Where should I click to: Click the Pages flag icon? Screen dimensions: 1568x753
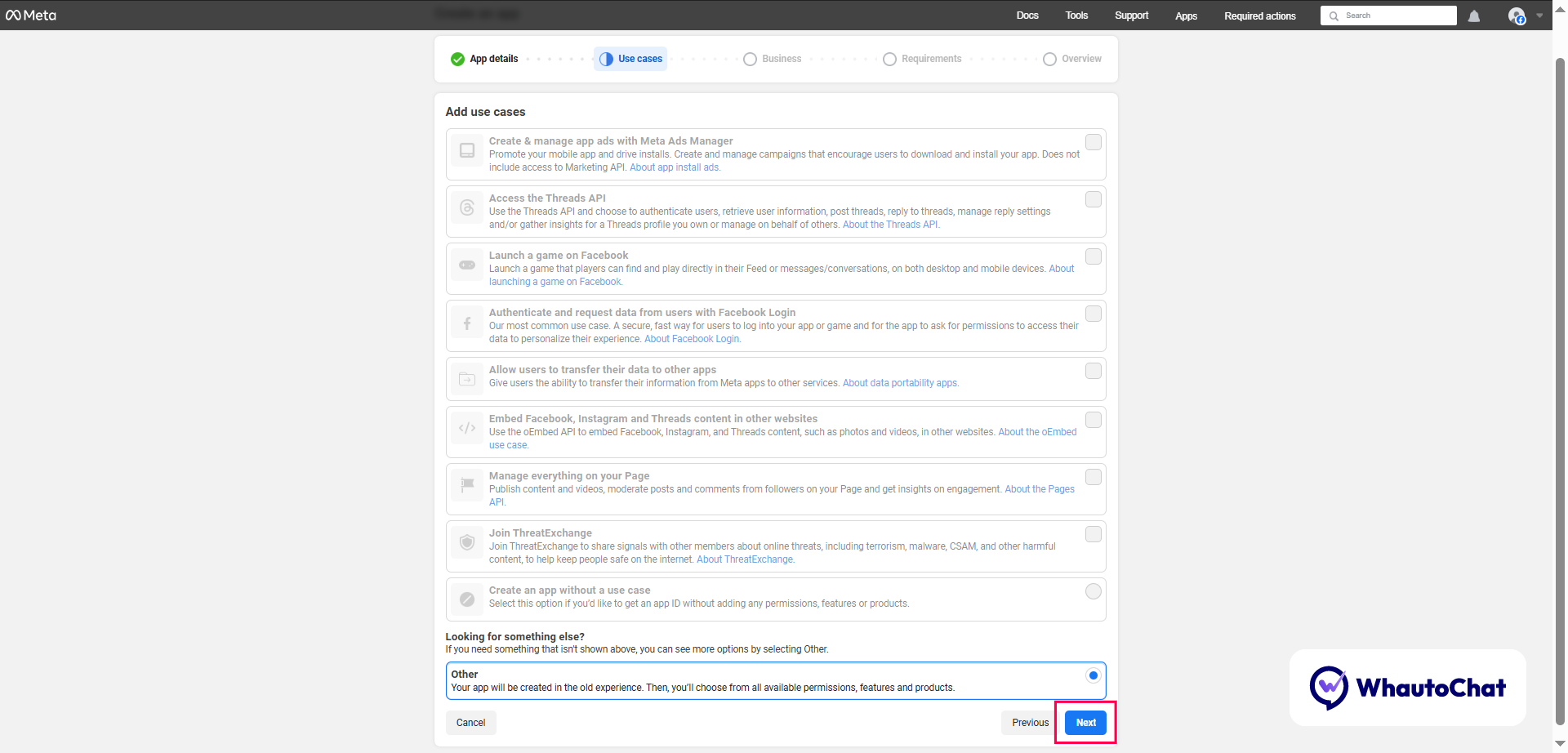click(x=467, y=485)
